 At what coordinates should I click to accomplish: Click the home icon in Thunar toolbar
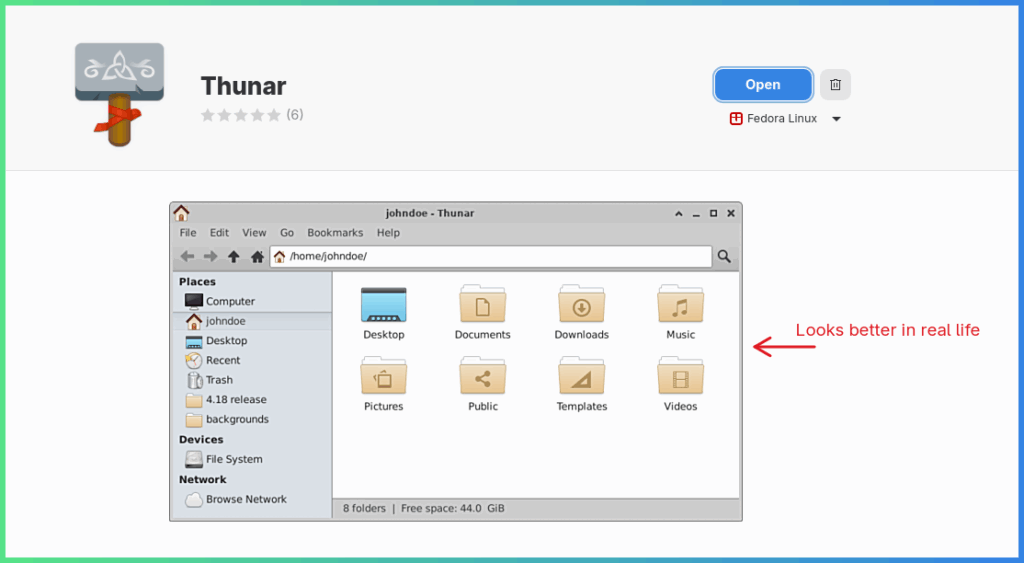[x=257, y=257]
